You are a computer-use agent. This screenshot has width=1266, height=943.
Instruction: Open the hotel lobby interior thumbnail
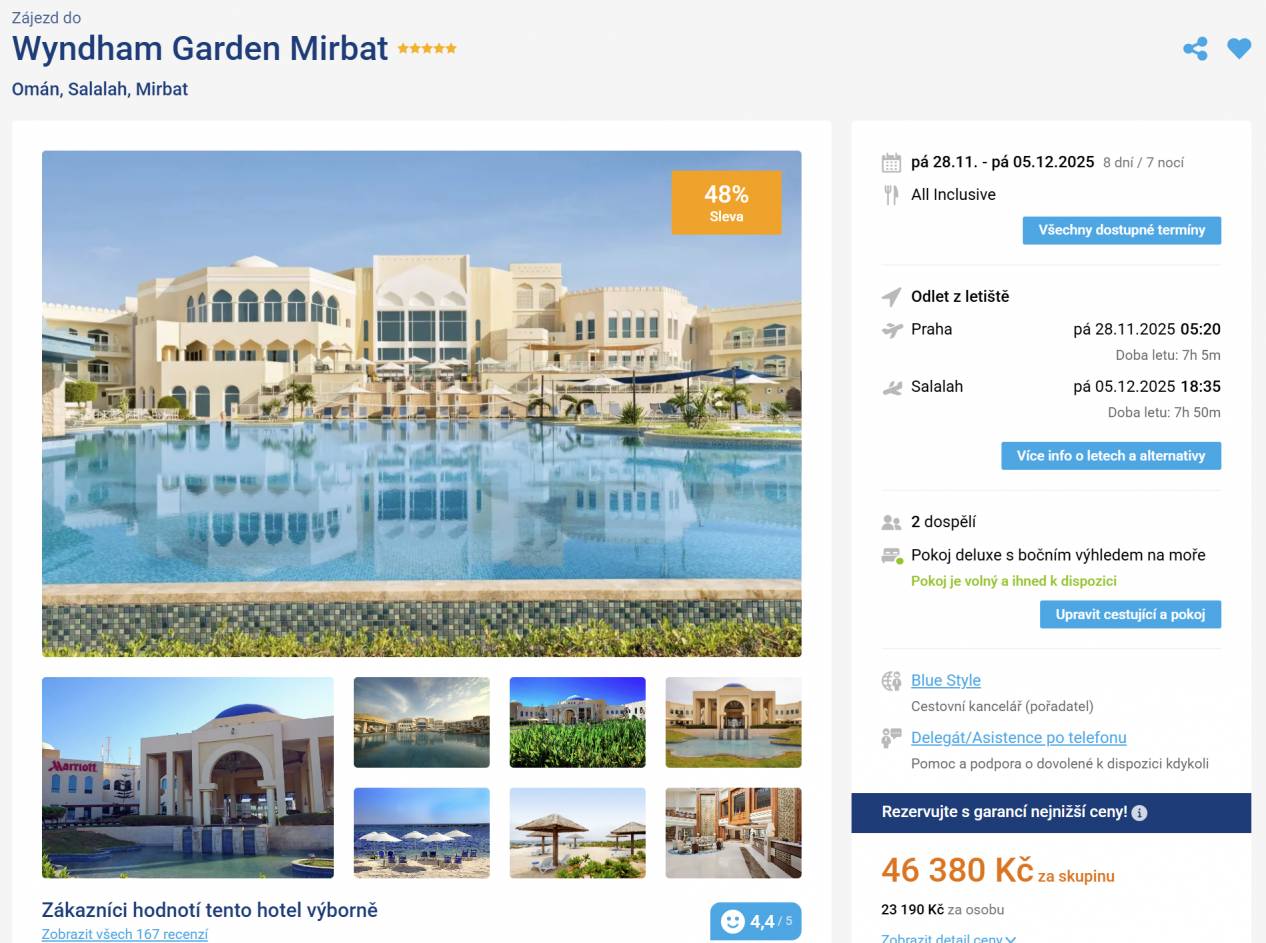point(733,833)
